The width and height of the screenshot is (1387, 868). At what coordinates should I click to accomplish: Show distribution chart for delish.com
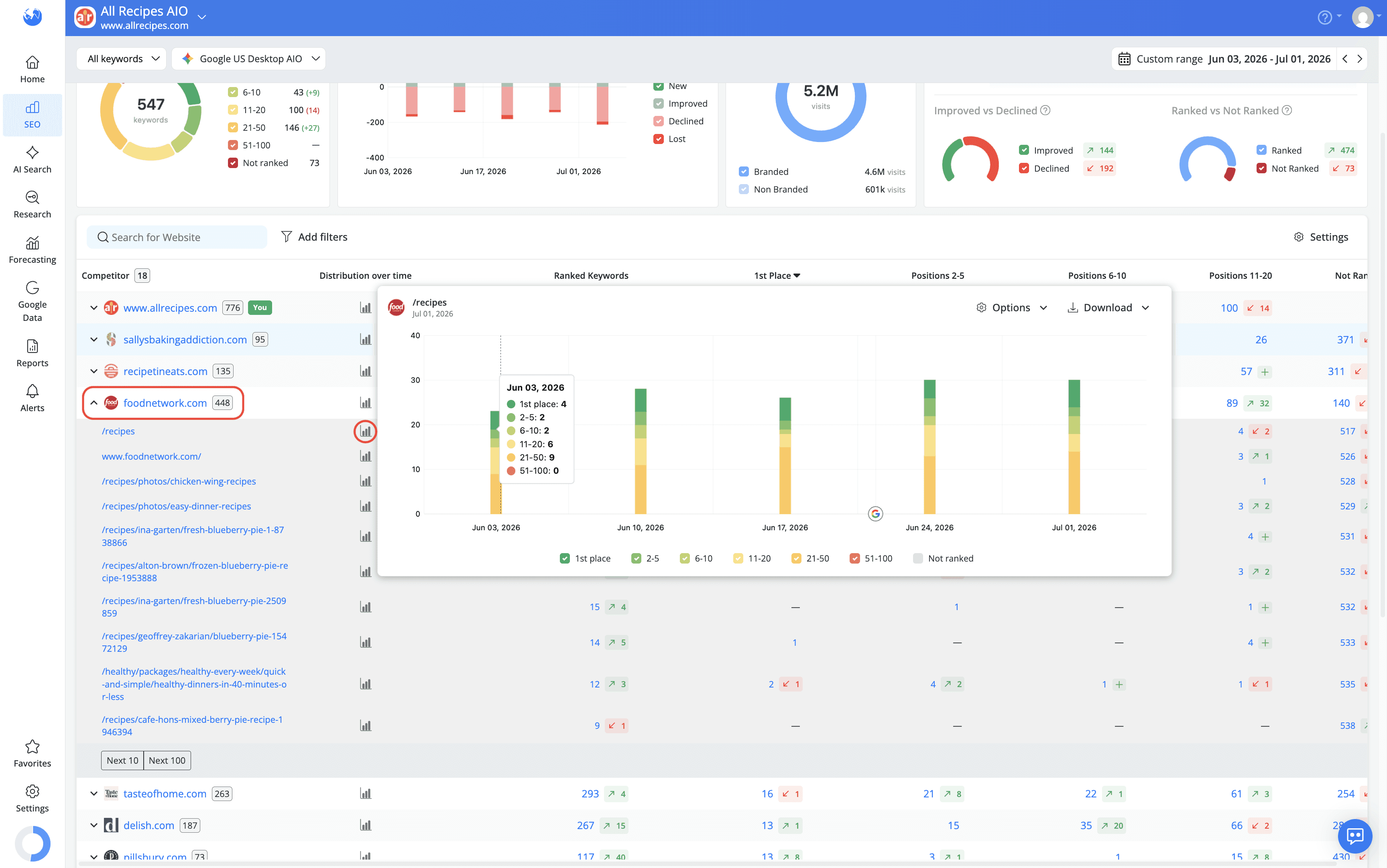(x=365, y=825)
